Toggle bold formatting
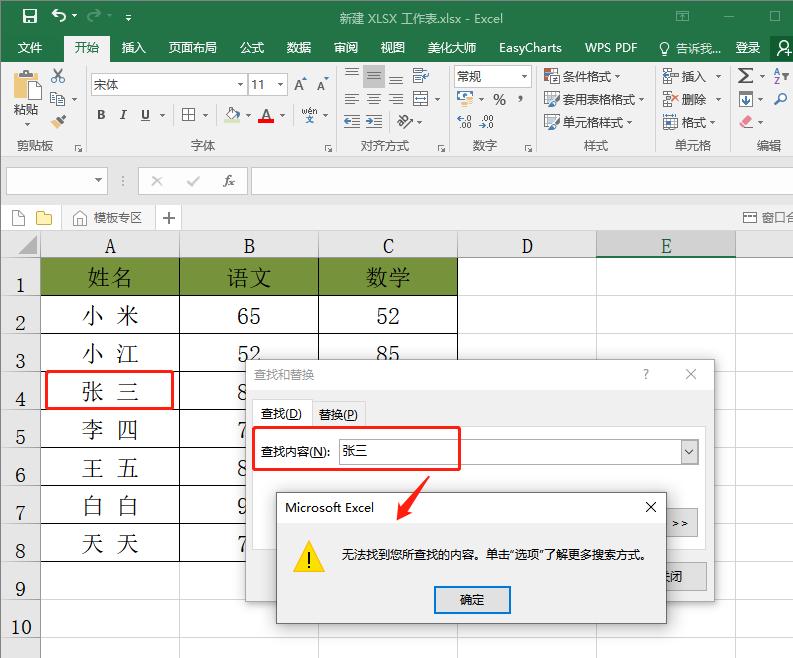 pos(101,115)
